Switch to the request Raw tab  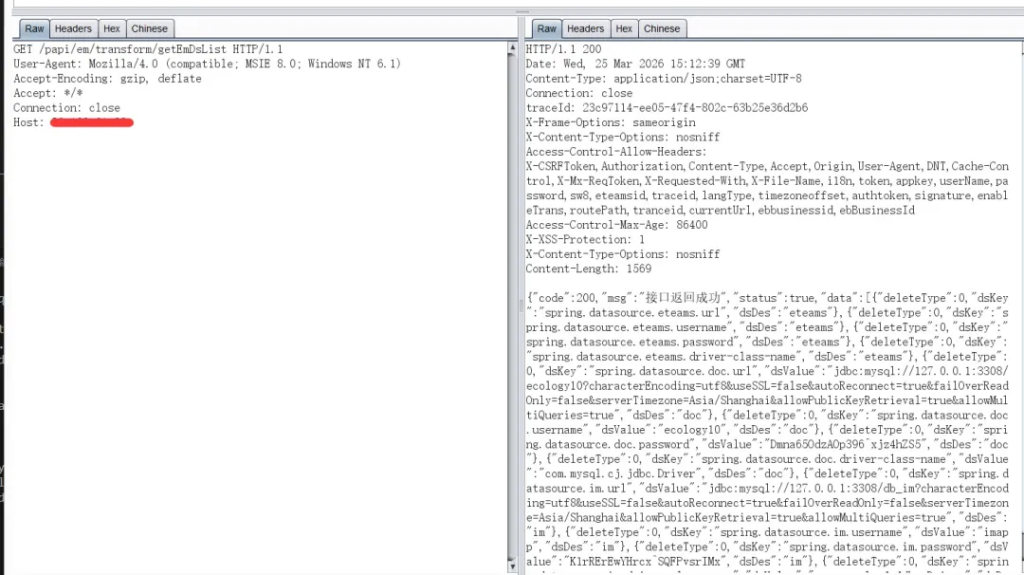click(x=34, y=29)
